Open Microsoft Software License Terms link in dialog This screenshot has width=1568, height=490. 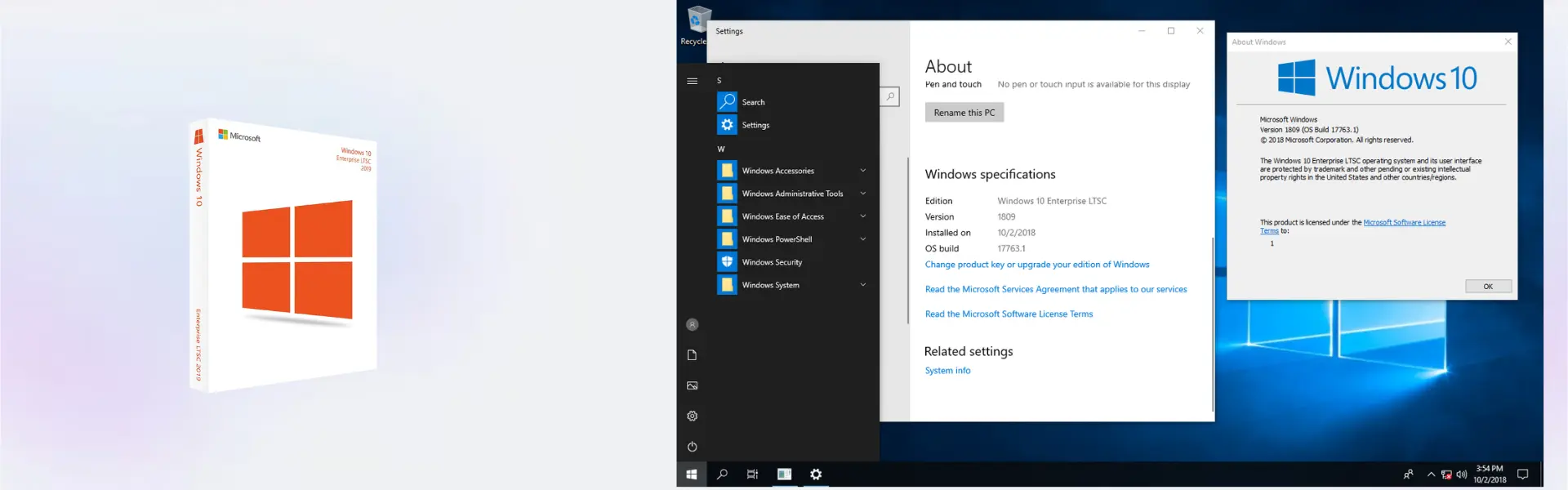pos(1404,222)
